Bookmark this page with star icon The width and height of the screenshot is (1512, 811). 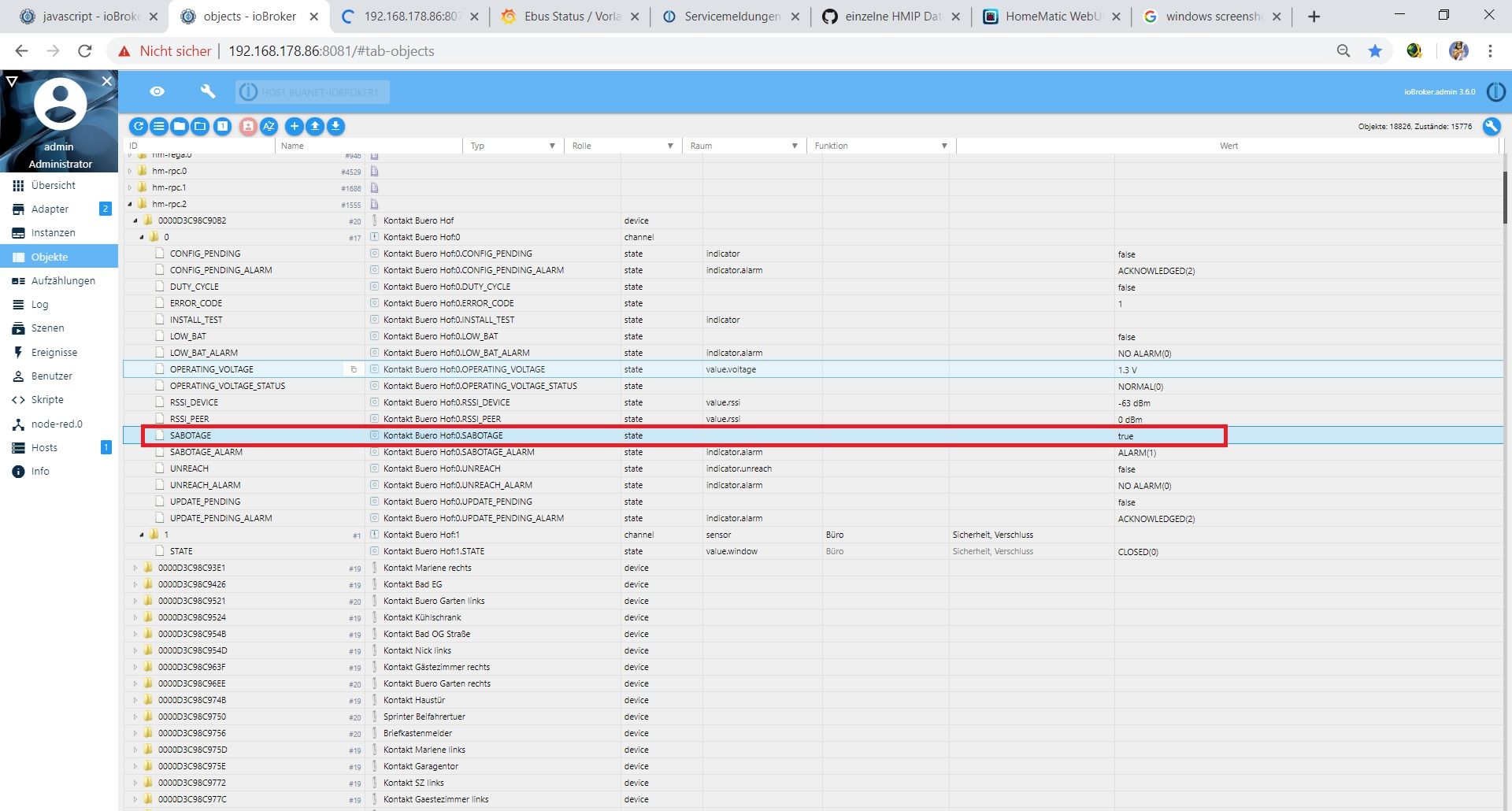[1375, 51]
